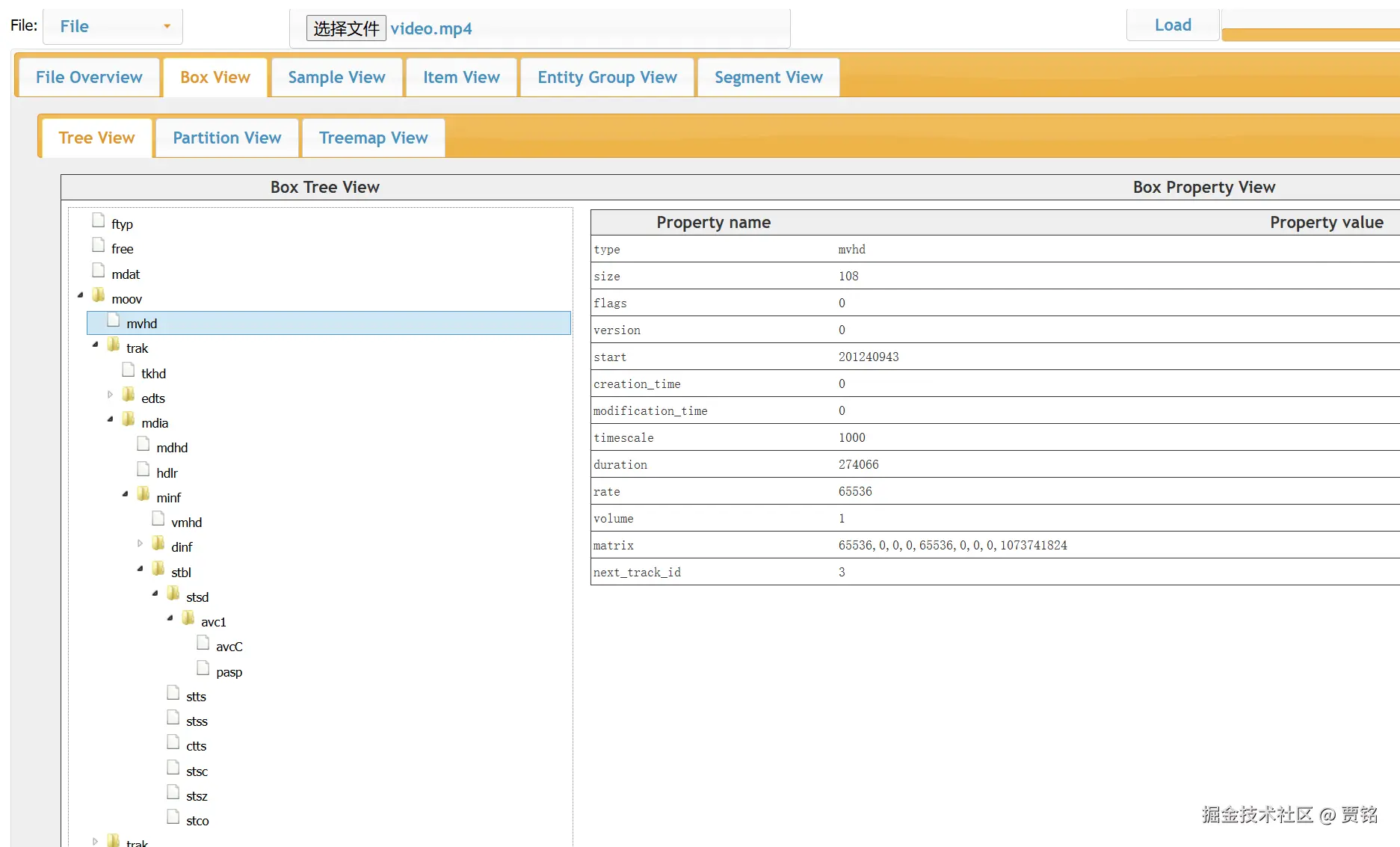Click the minf folder icon
1400x847 pixels.
coord(143,494)
